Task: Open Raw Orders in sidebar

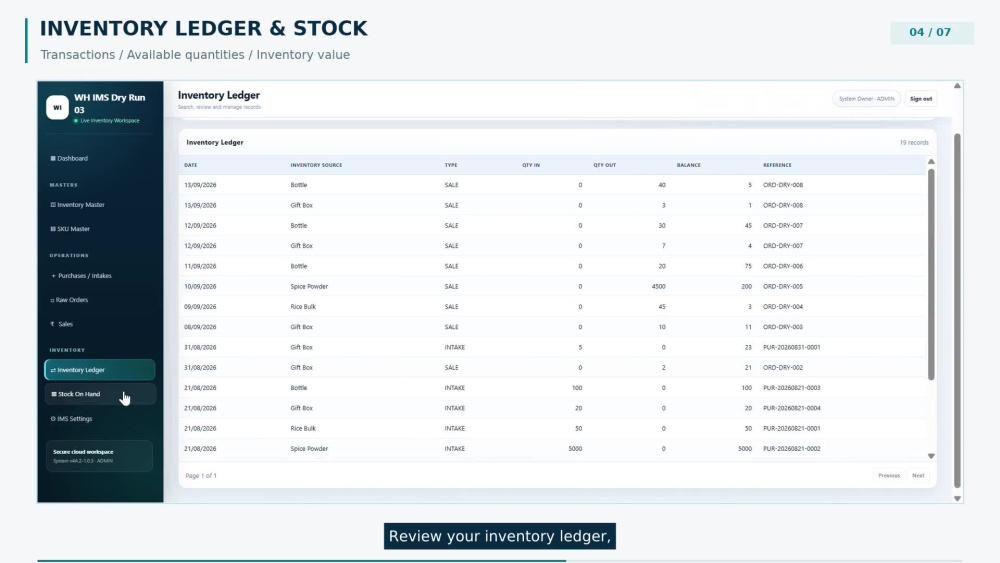Action: 69,300
